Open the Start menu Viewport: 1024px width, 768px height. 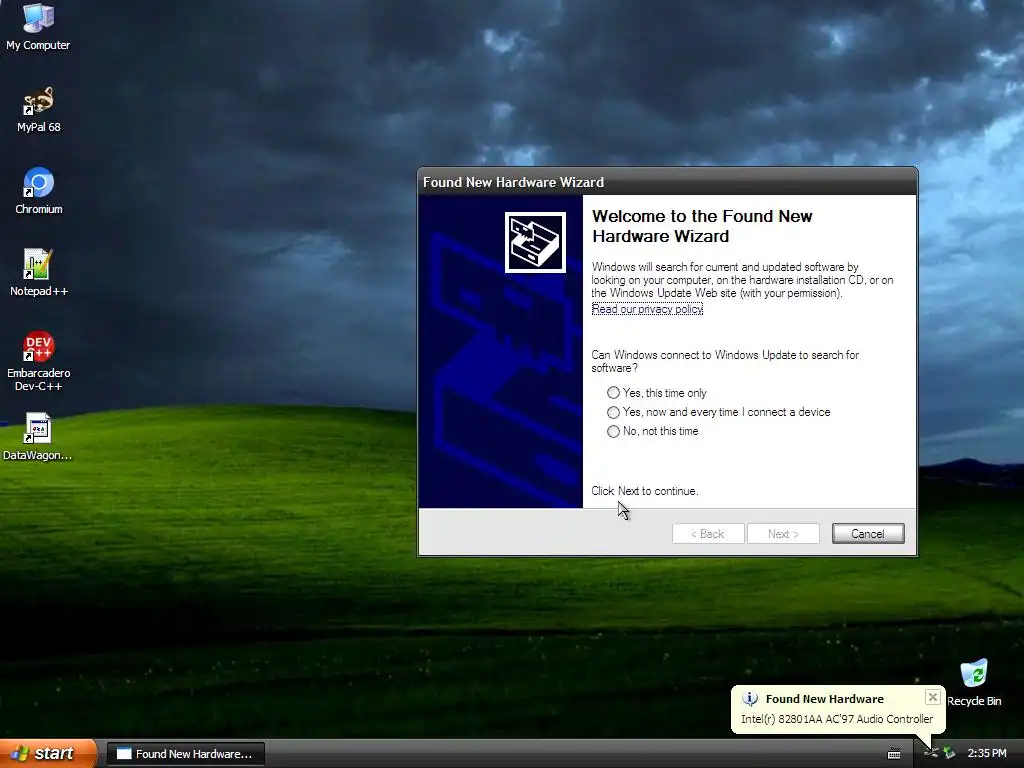(48, 754)
